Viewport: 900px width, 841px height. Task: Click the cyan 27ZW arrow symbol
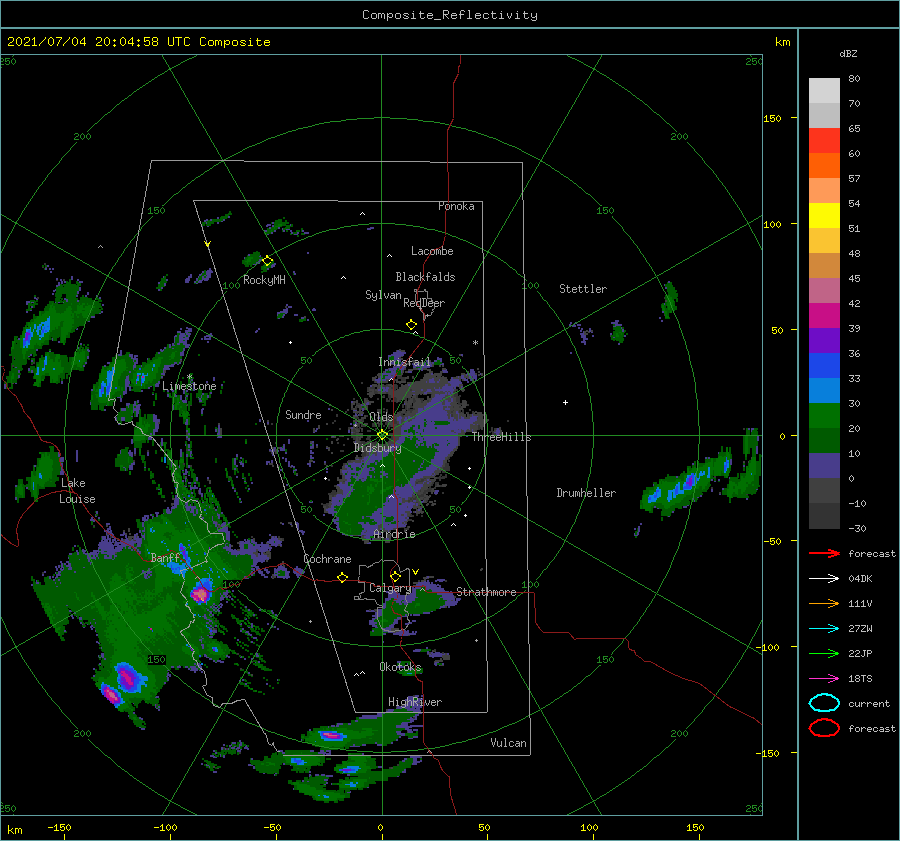click(824, 629)
